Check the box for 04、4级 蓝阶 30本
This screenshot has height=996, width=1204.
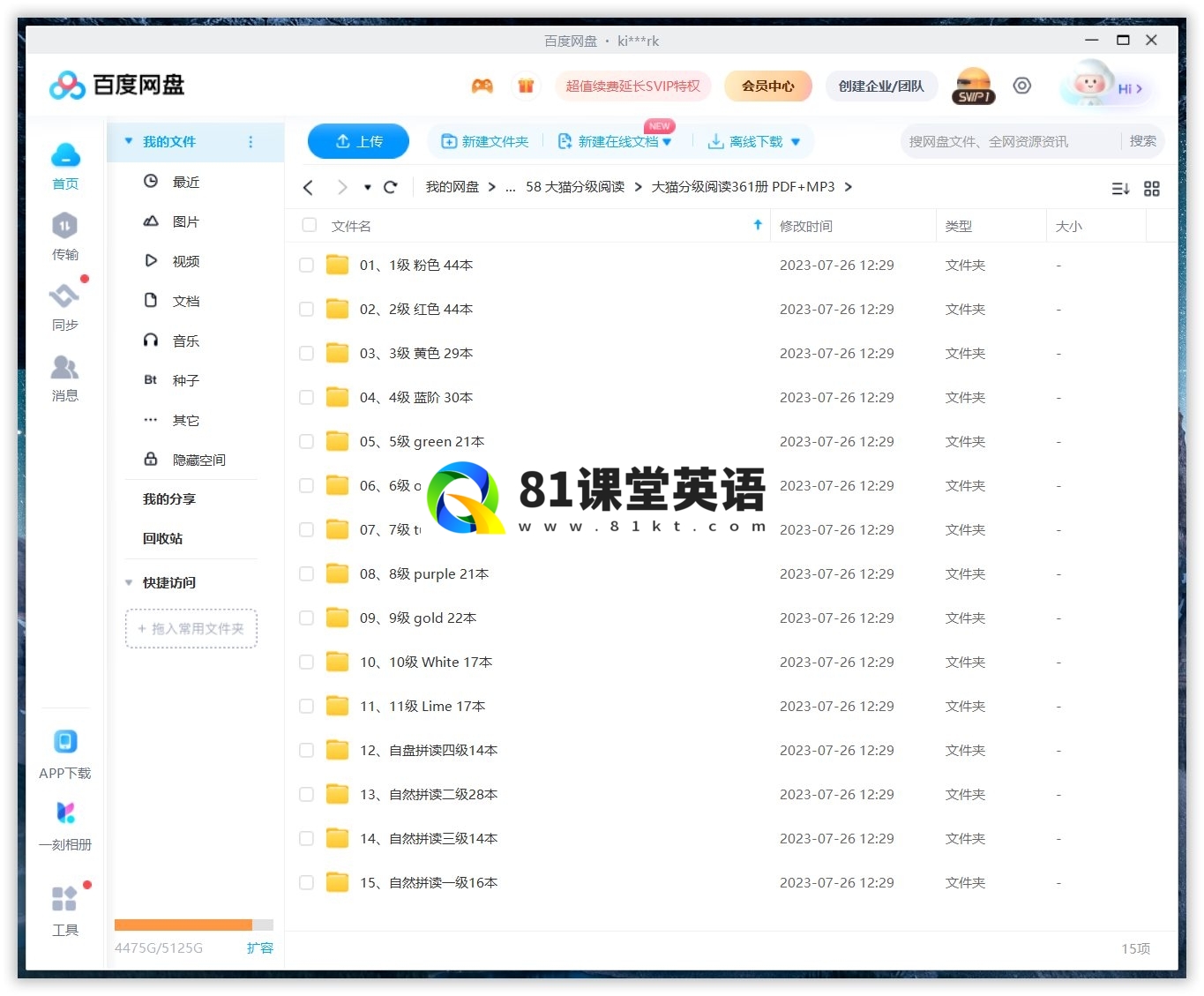click(306, 397)
